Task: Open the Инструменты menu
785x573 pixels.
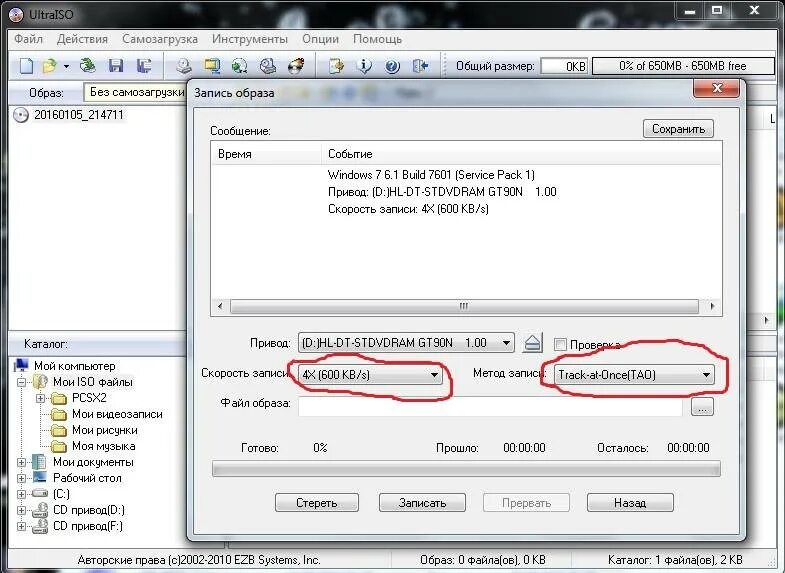Action: (x=250, y=39)
